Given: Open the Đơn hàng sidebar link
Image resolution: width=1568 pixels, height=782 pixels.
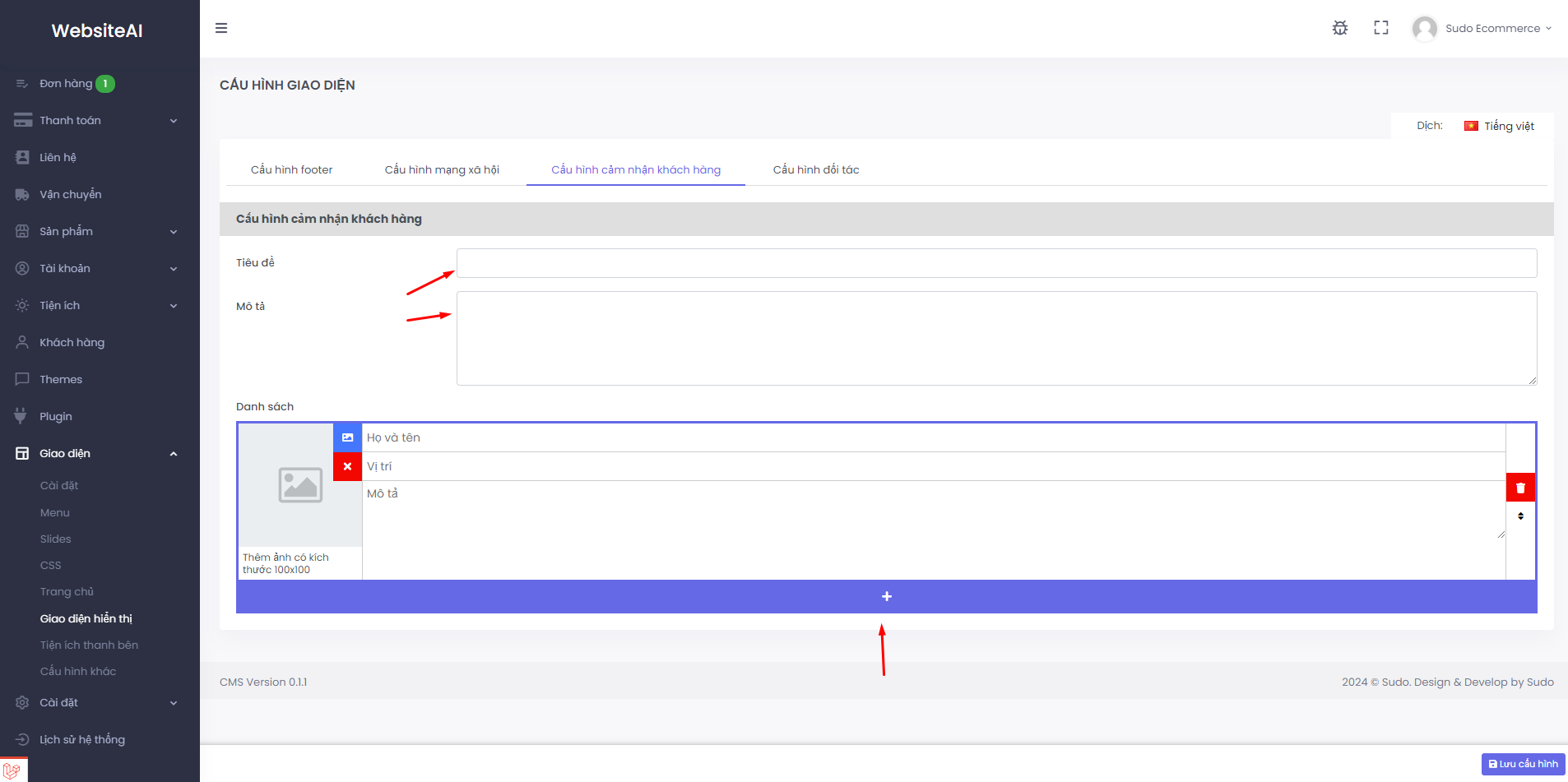Looking at the screenshot, I should tap(66, 83).
